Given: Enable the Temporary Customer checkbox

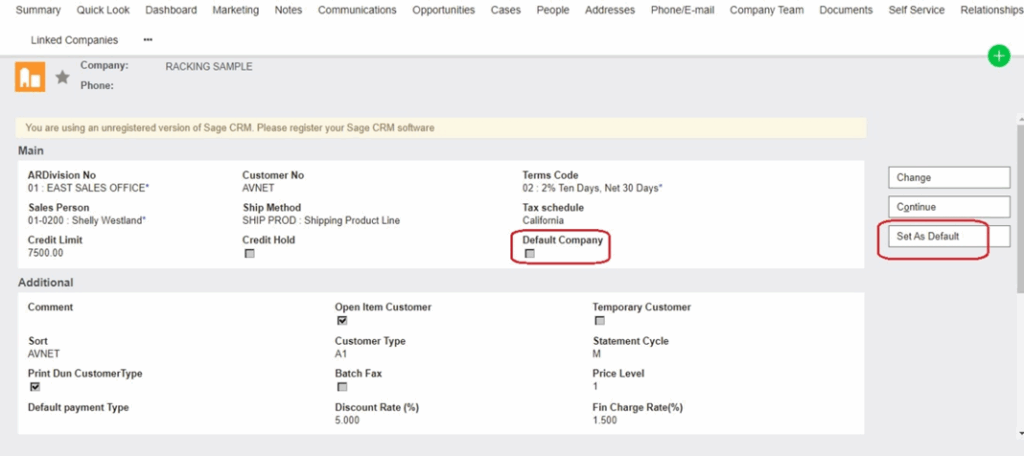Looking at the screenshot, I should click(600, 321).
